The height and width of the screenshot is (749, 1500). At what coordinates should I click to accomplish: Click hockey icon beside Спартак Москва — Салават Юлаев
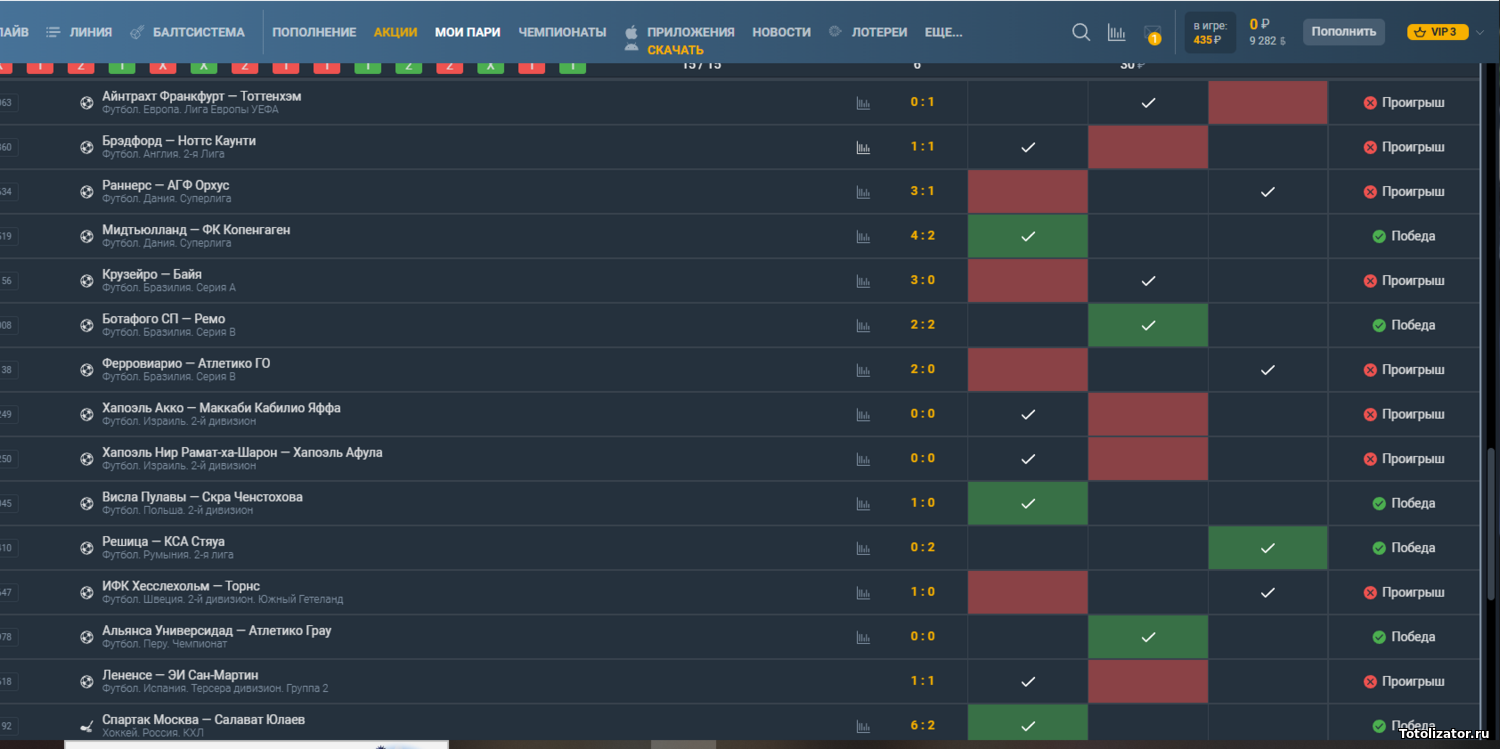(87, 726)
